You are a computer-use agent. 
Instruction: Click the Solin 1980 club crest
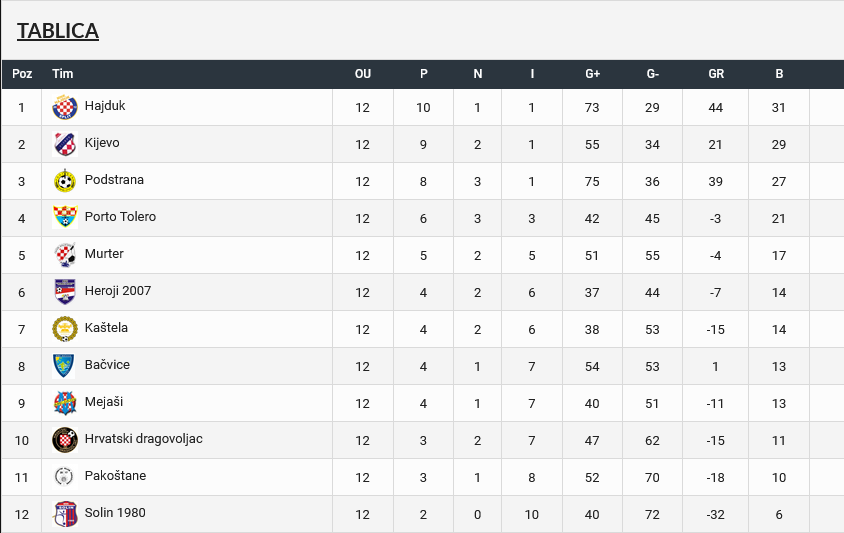[x=65, y=514]
